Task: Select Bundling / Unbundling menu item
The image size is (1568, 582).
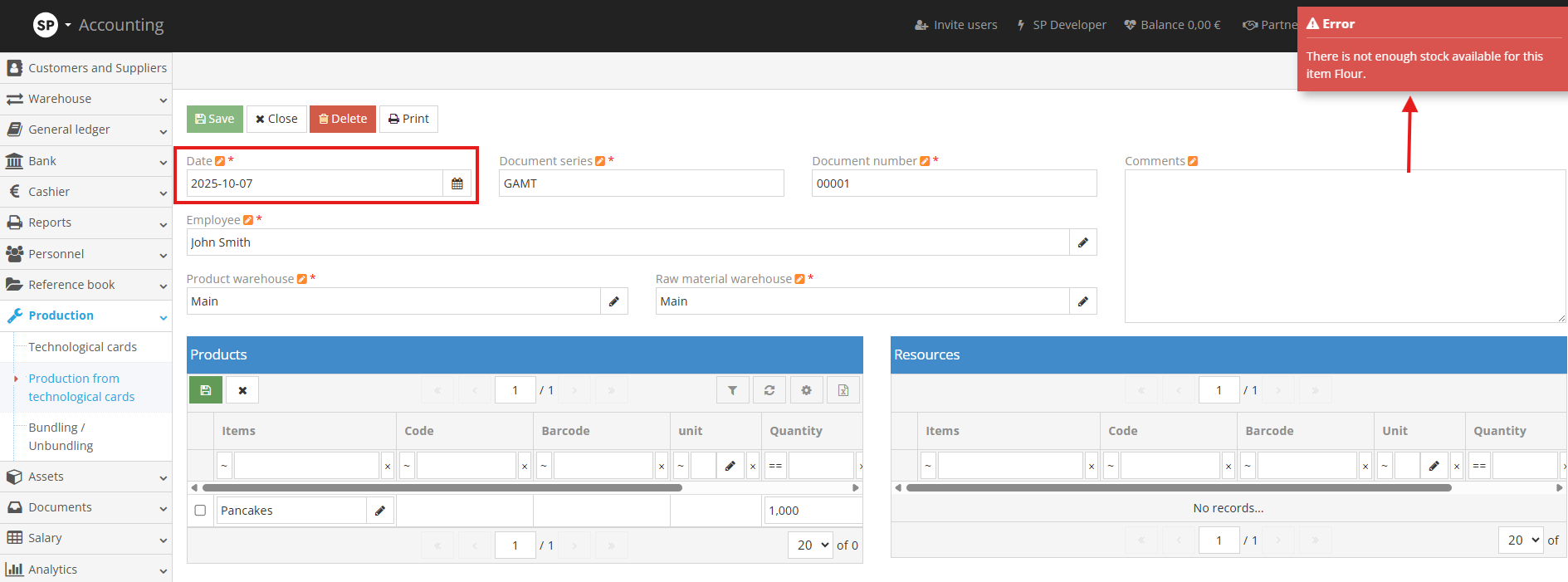Action: coord(61,437)
